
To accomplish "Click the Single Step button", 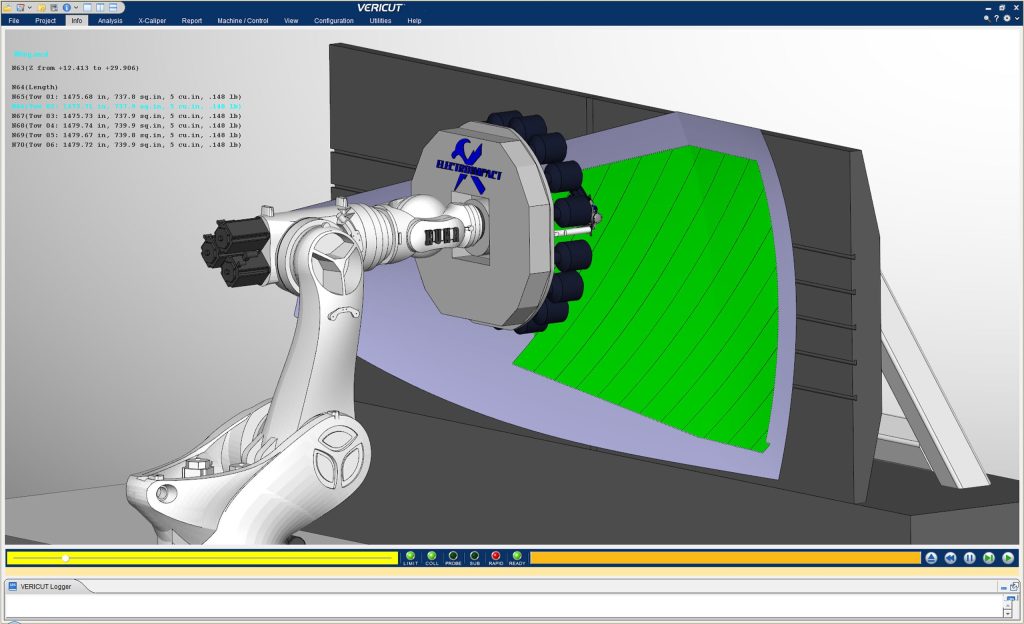I will pyautogui.click(x=988, y=558).
